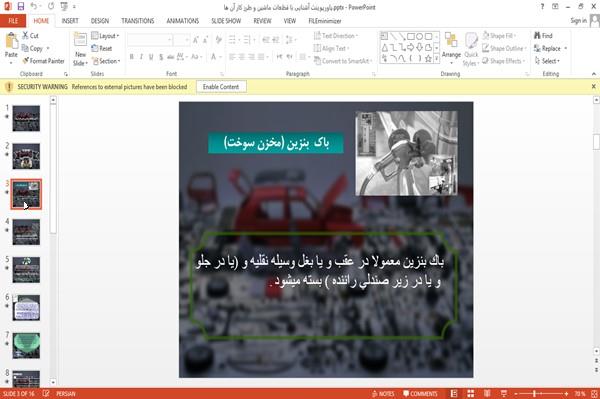Screen dimensions: 600x399
Task: Start Slide Show from status bar
Action: click(x=504, y=394)
